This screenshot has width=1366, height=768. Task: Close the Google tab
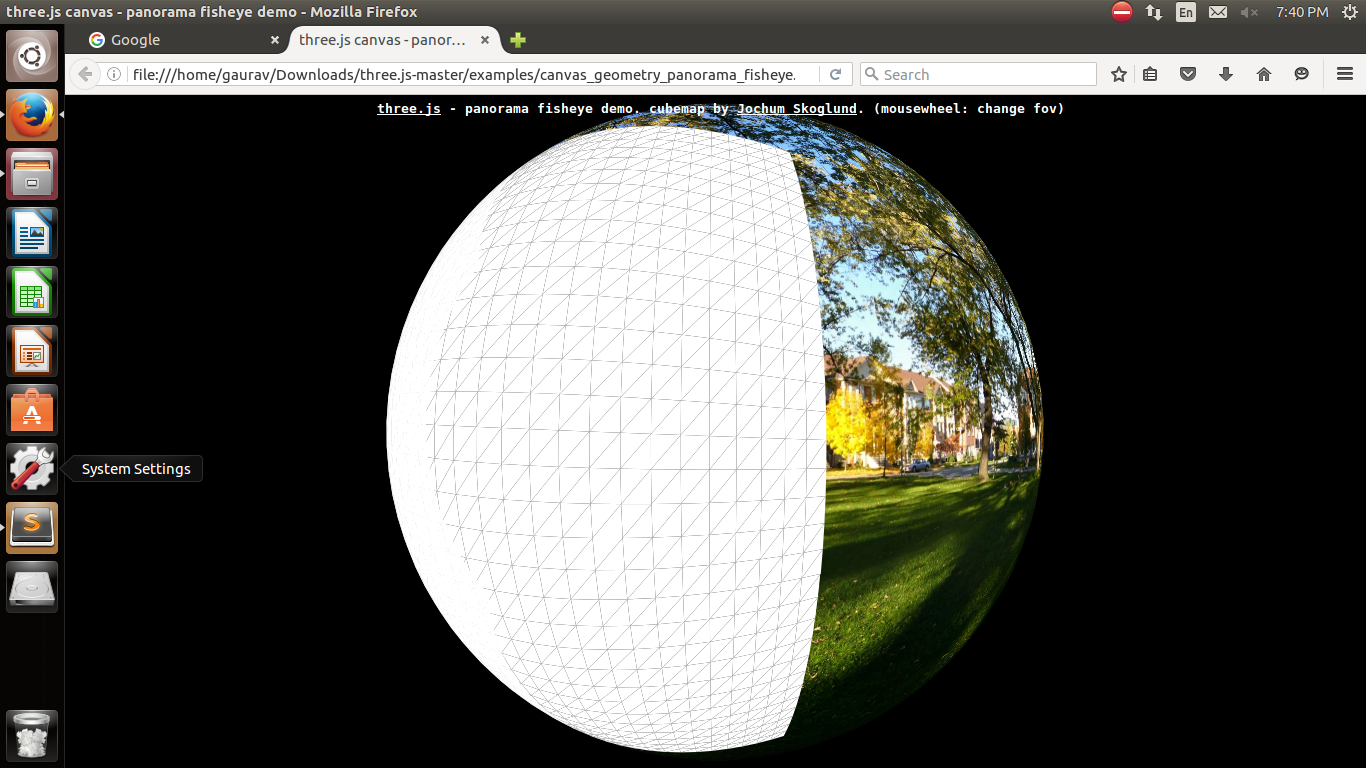(x=275, y=40)
